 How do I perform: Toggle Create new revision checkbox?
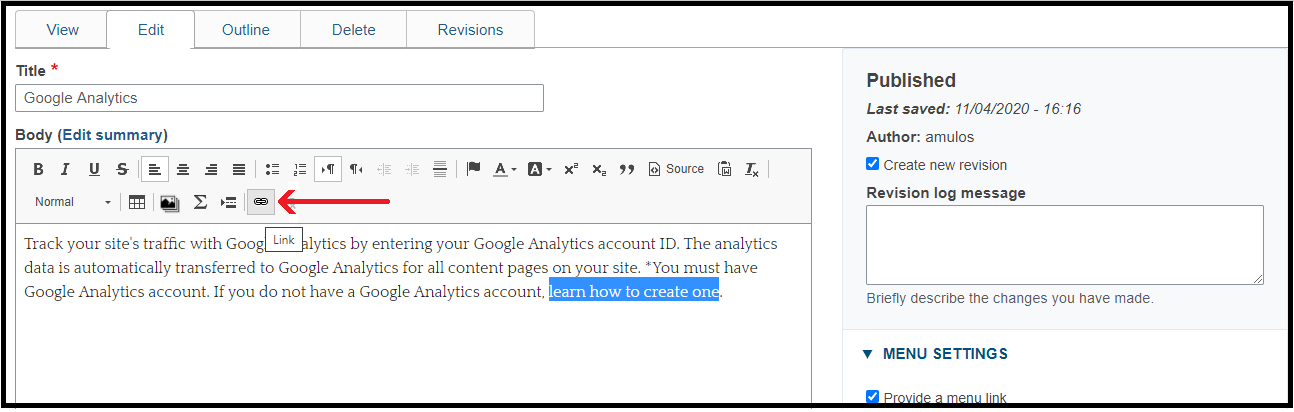pyautogui.click(x=873, y=165)
